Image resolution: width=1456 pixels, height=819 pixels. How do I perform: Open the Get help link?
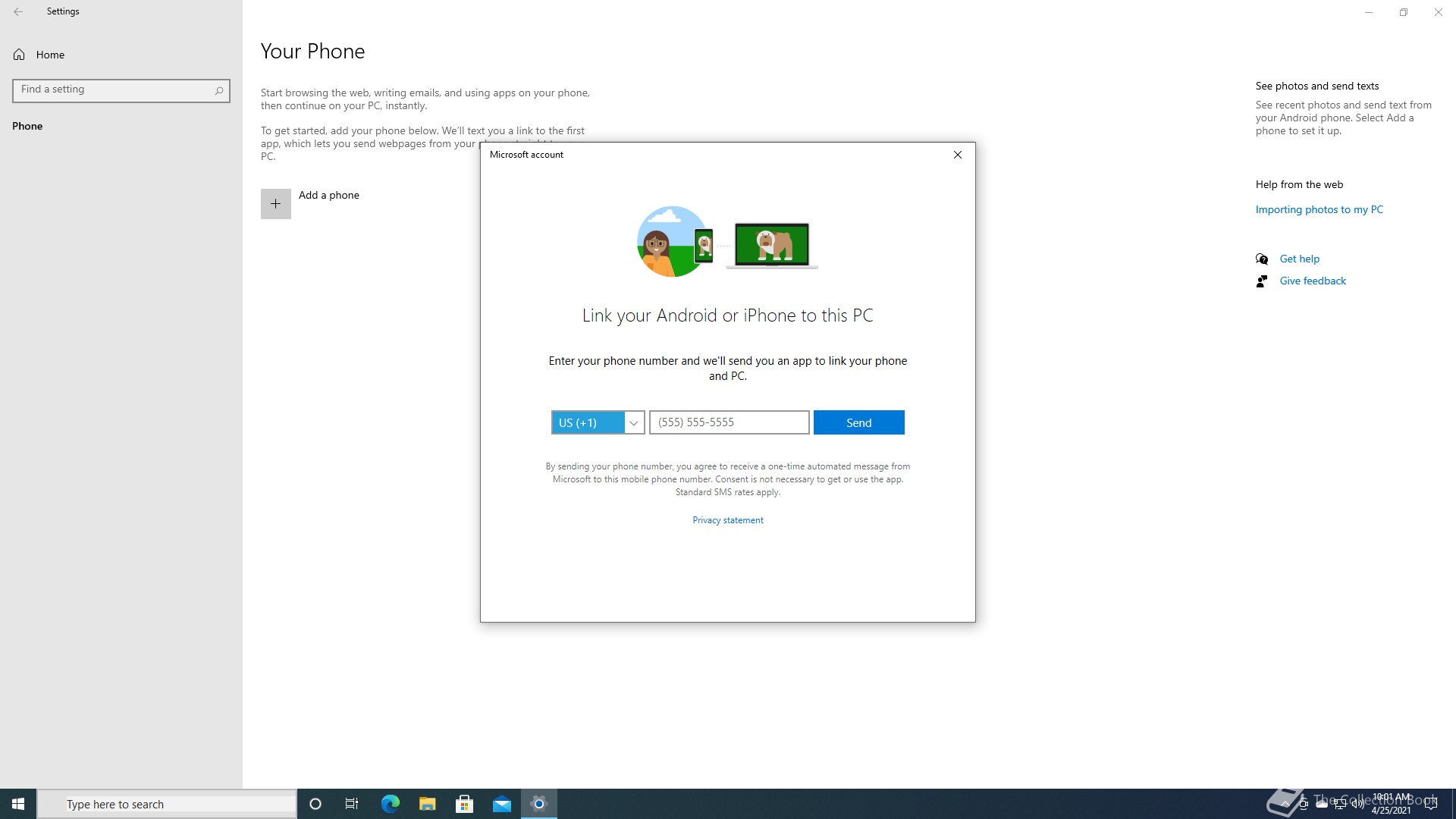1300,259
